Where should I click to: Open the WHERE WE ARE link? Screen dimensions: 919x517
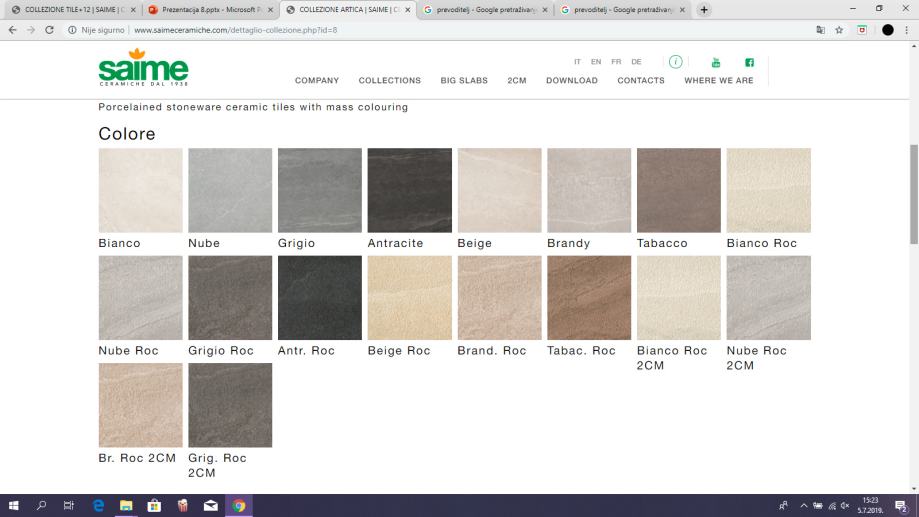click(718, 81)
